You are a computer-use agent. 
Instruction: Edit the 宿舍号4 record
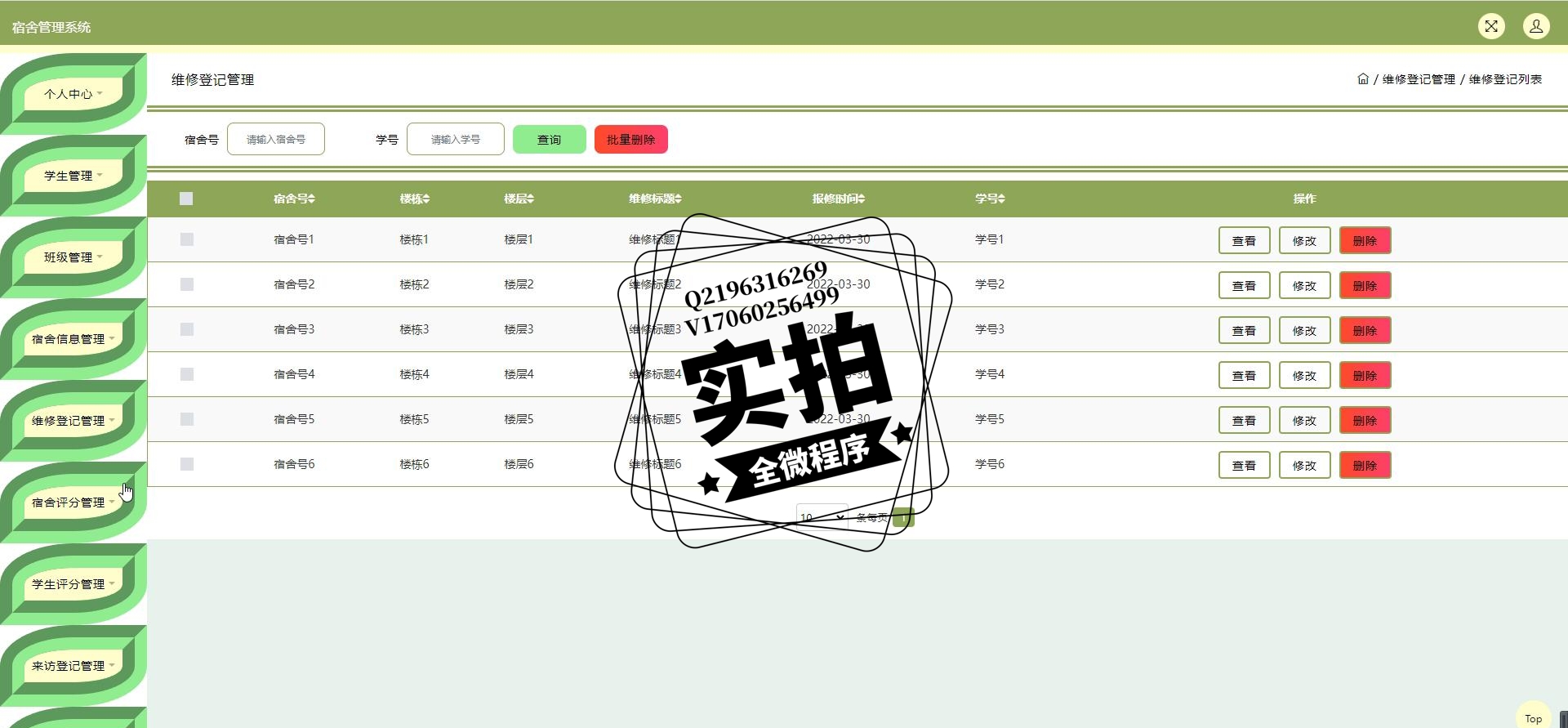pos(1304,376)
